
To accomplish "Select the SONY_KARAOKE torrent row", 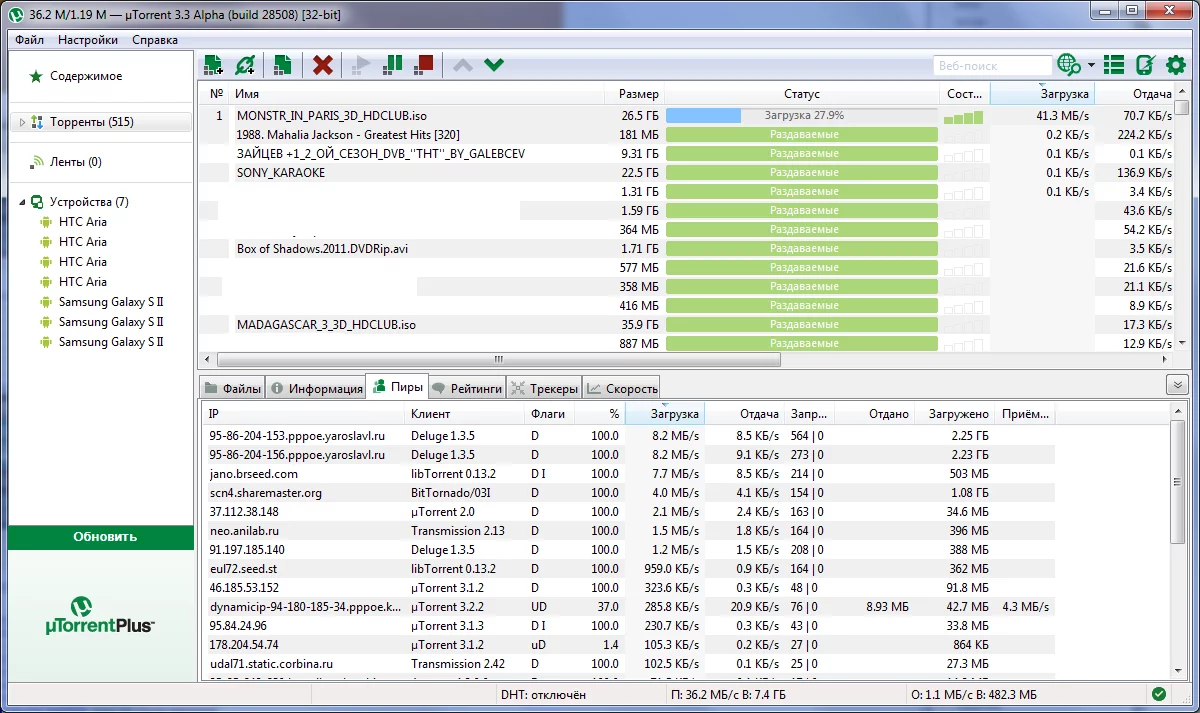I will pyautogui.click(x=280, y=173).
